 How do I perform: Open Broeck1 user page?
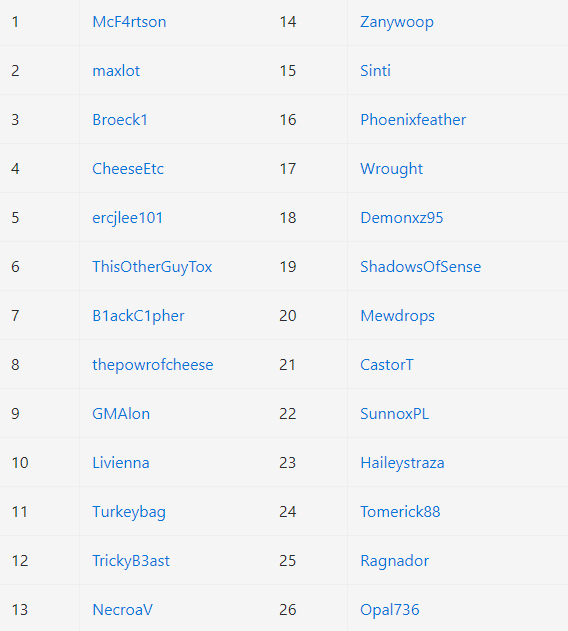pyautogui.click(x=120, y=120)
